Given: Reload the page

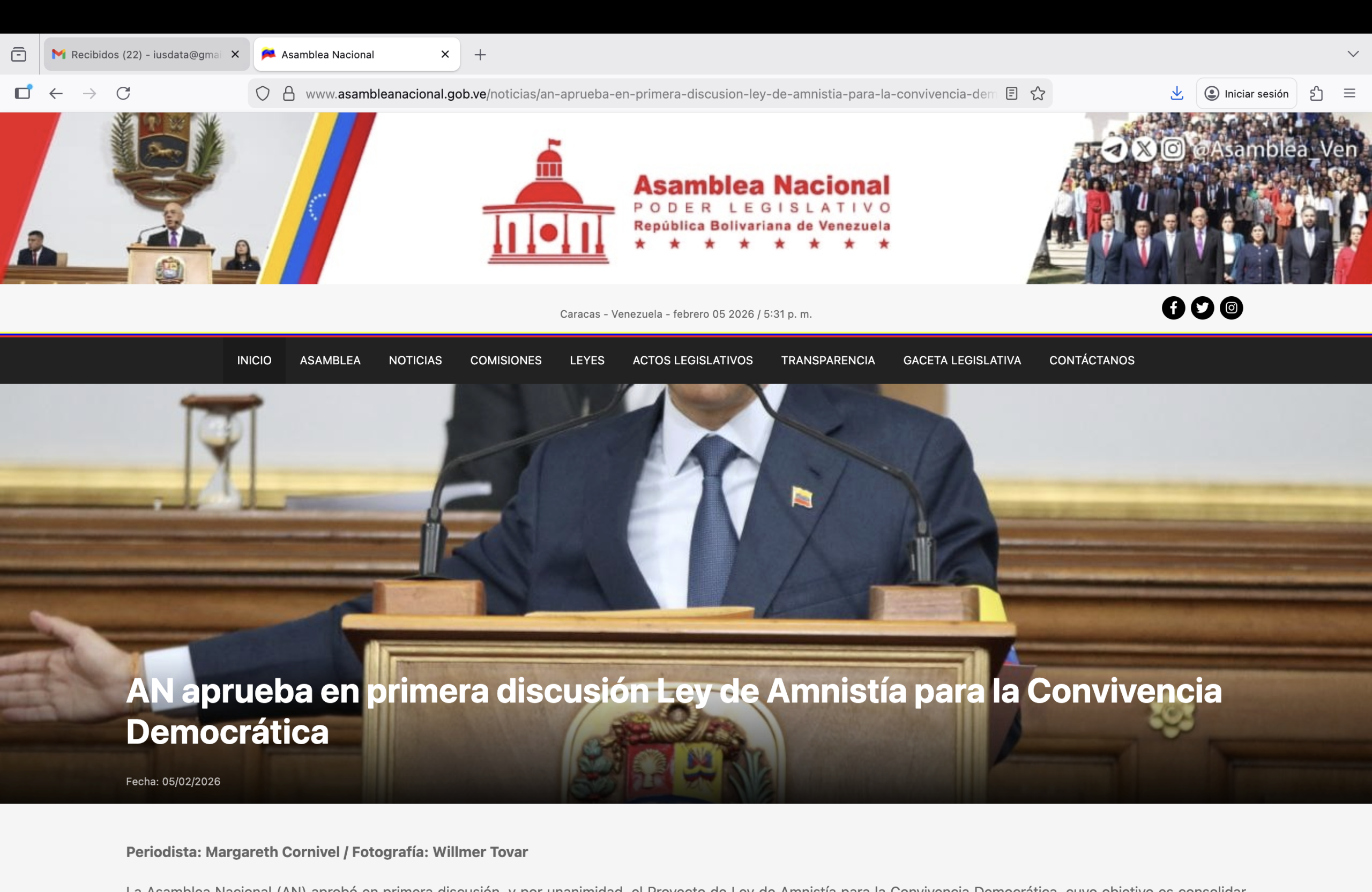Looking at the screenshot, I should [x=123, y=93].
